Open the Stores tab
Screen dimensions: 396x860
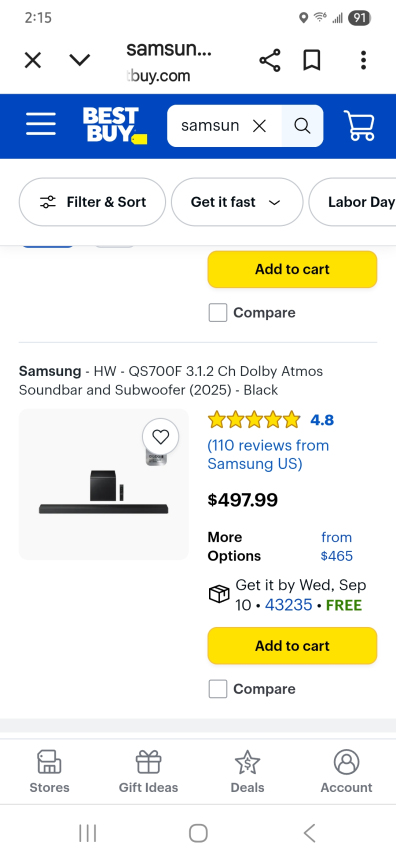pos(49,772)
